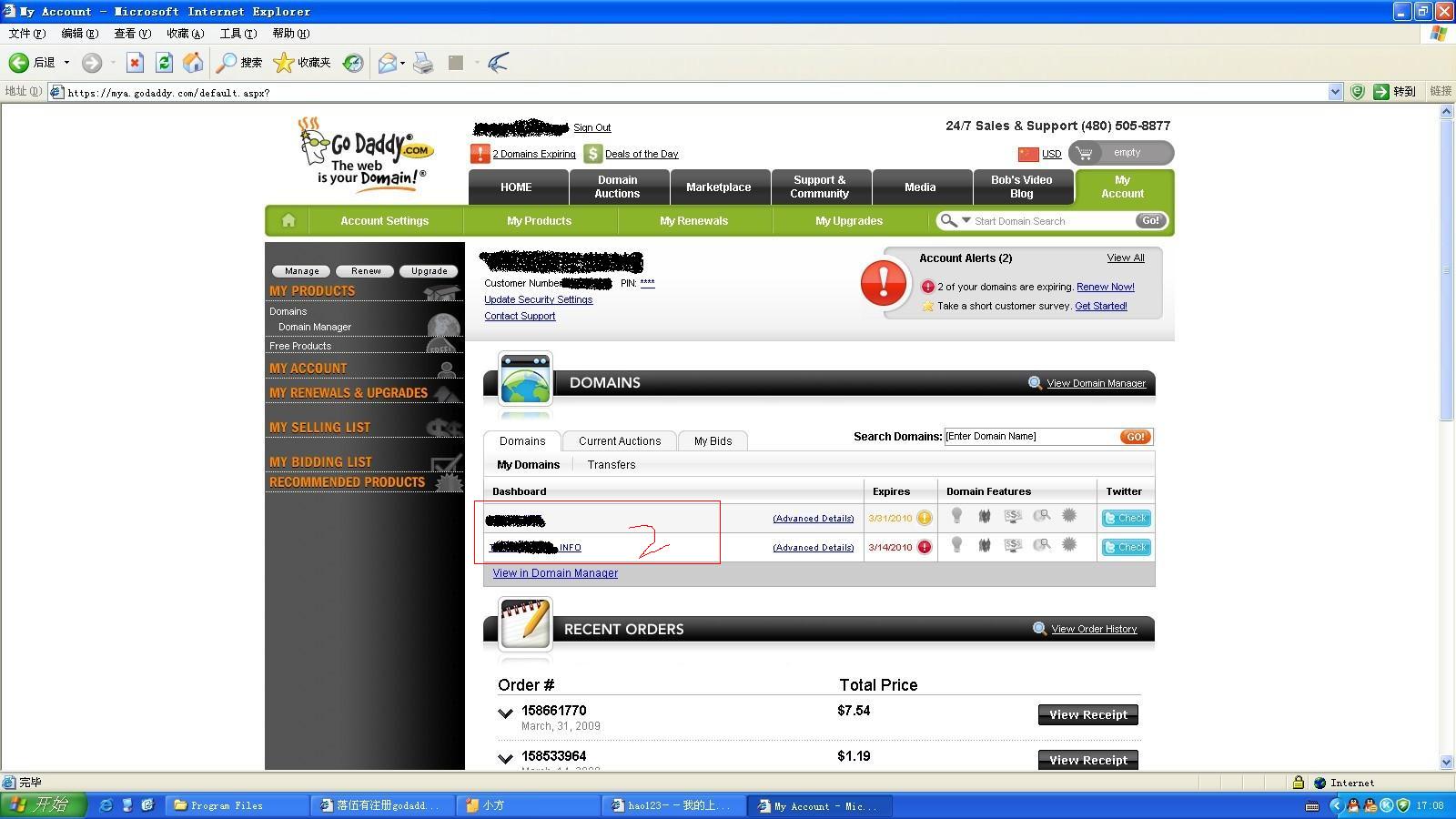The height and width of the screenshot is (819, 1456).
Task: Click magnifier icon beside View Domain Manager
Action: [1035, 383]
